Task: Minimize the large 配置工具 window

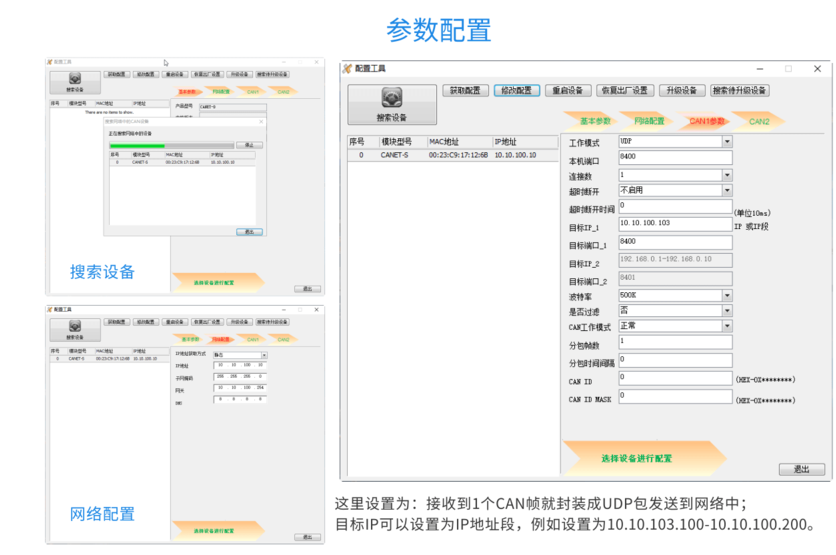Action: pyautogui.click(x=760, y=68)
